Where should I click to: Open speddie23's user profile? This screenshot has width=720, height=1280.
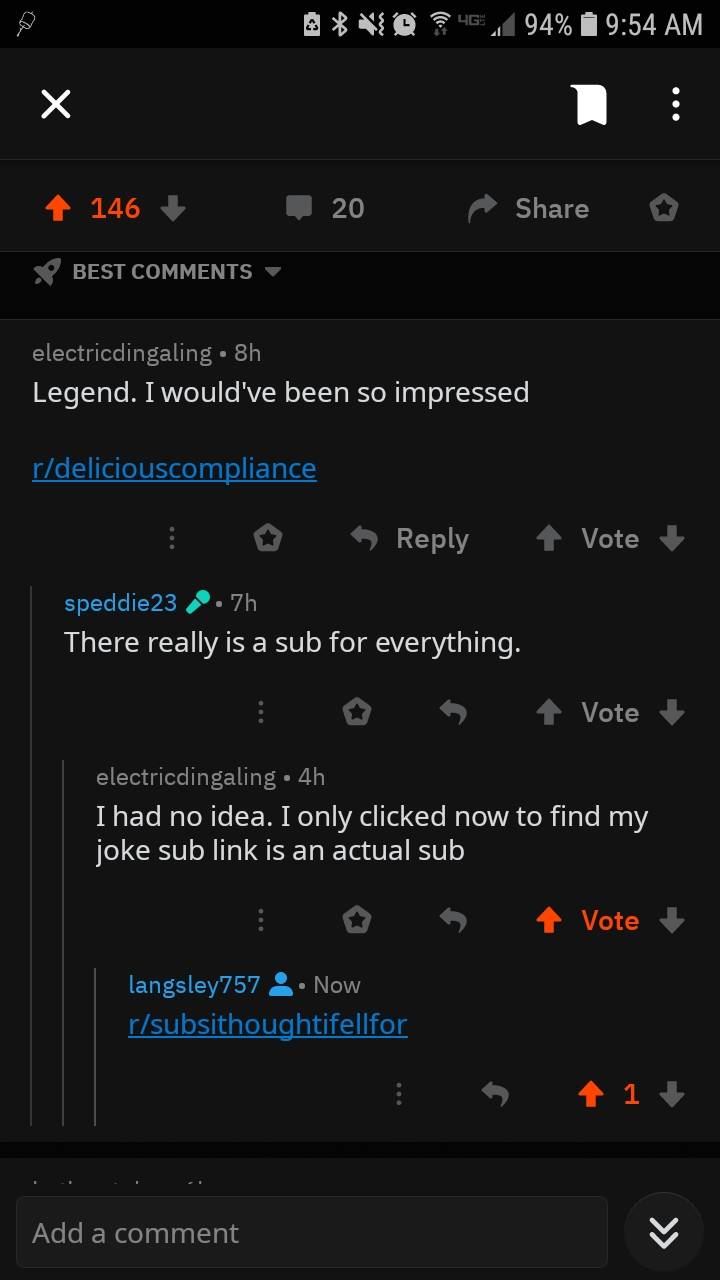pyautogui.click(x=120, y=602)
